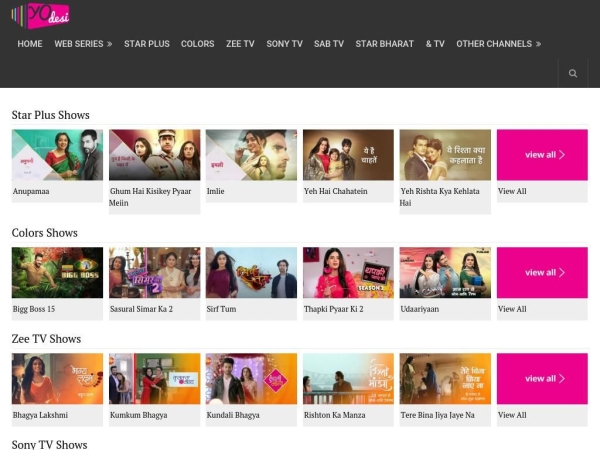
Task: Click the Star Plus Shows heading
Action: coord(51,115)
